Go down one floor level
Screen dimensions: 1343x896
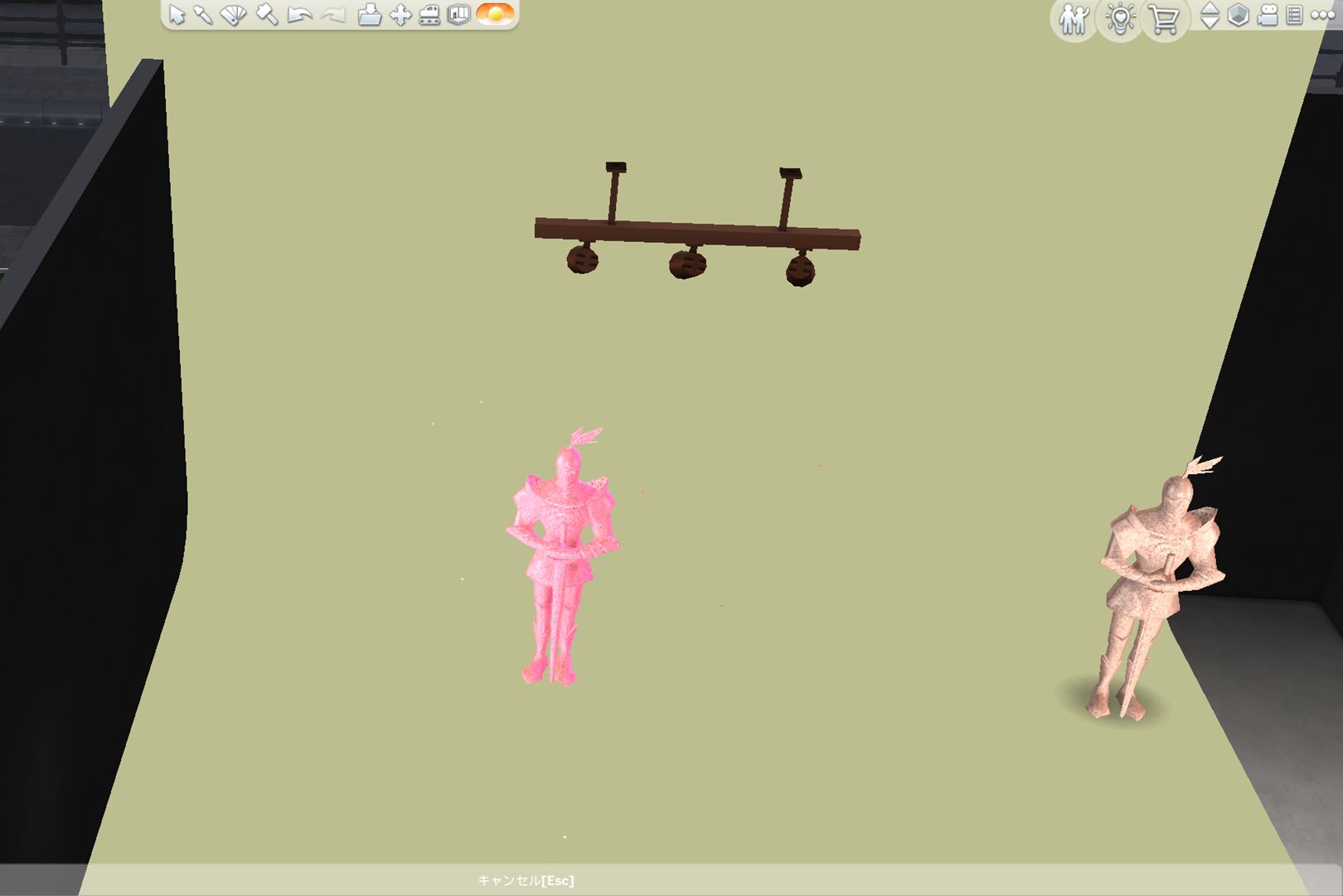coord(1210,22)
